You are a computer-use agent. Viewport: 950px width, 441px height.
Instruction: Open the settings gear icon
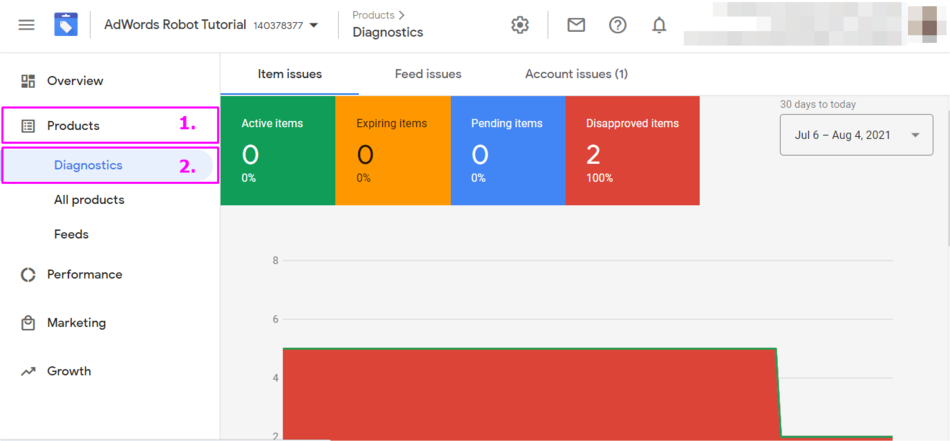point(520,25)
